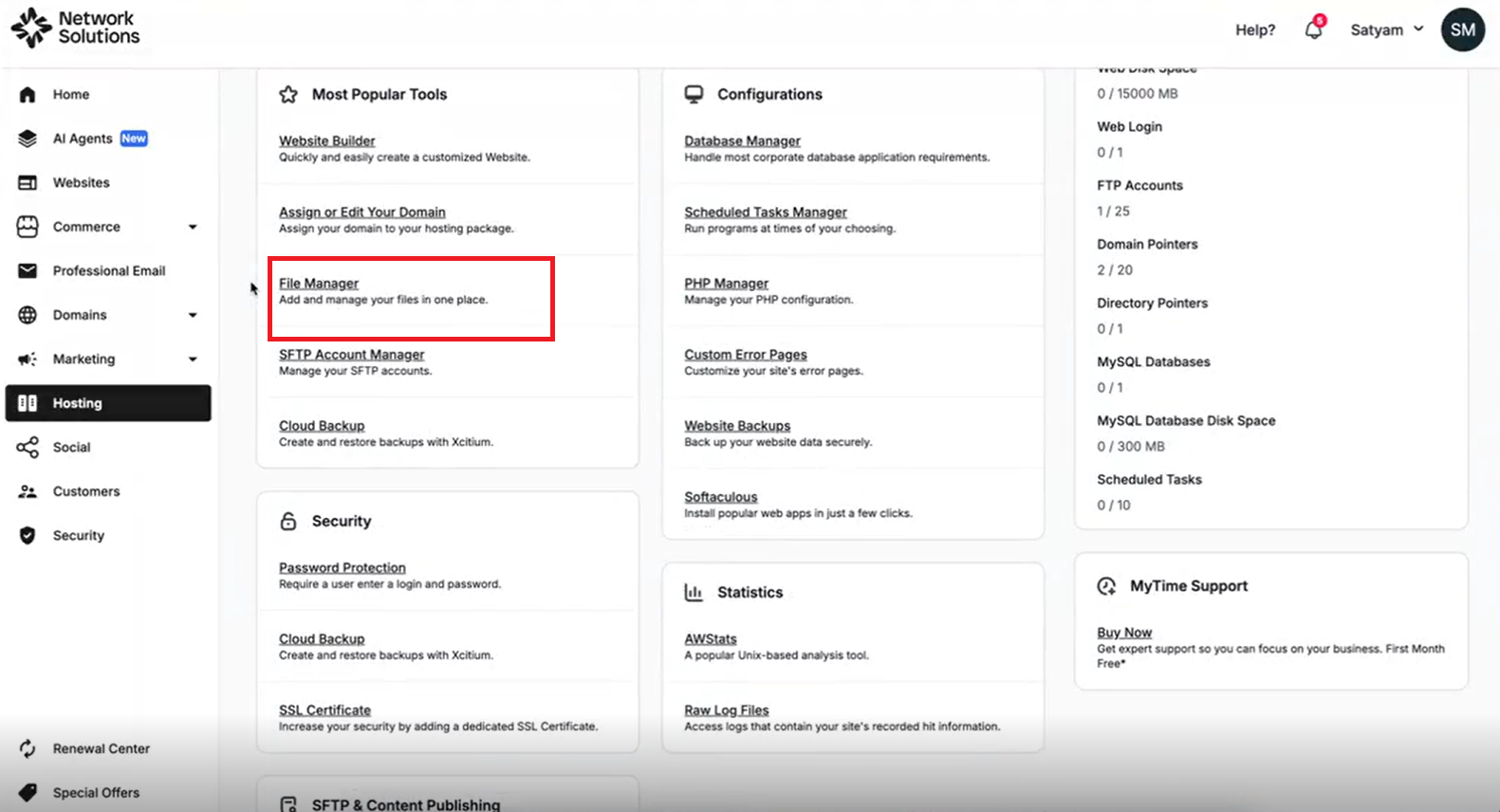Click the MyTime Support icon
1500x812 pixels.
click(x=1106, y=586)
